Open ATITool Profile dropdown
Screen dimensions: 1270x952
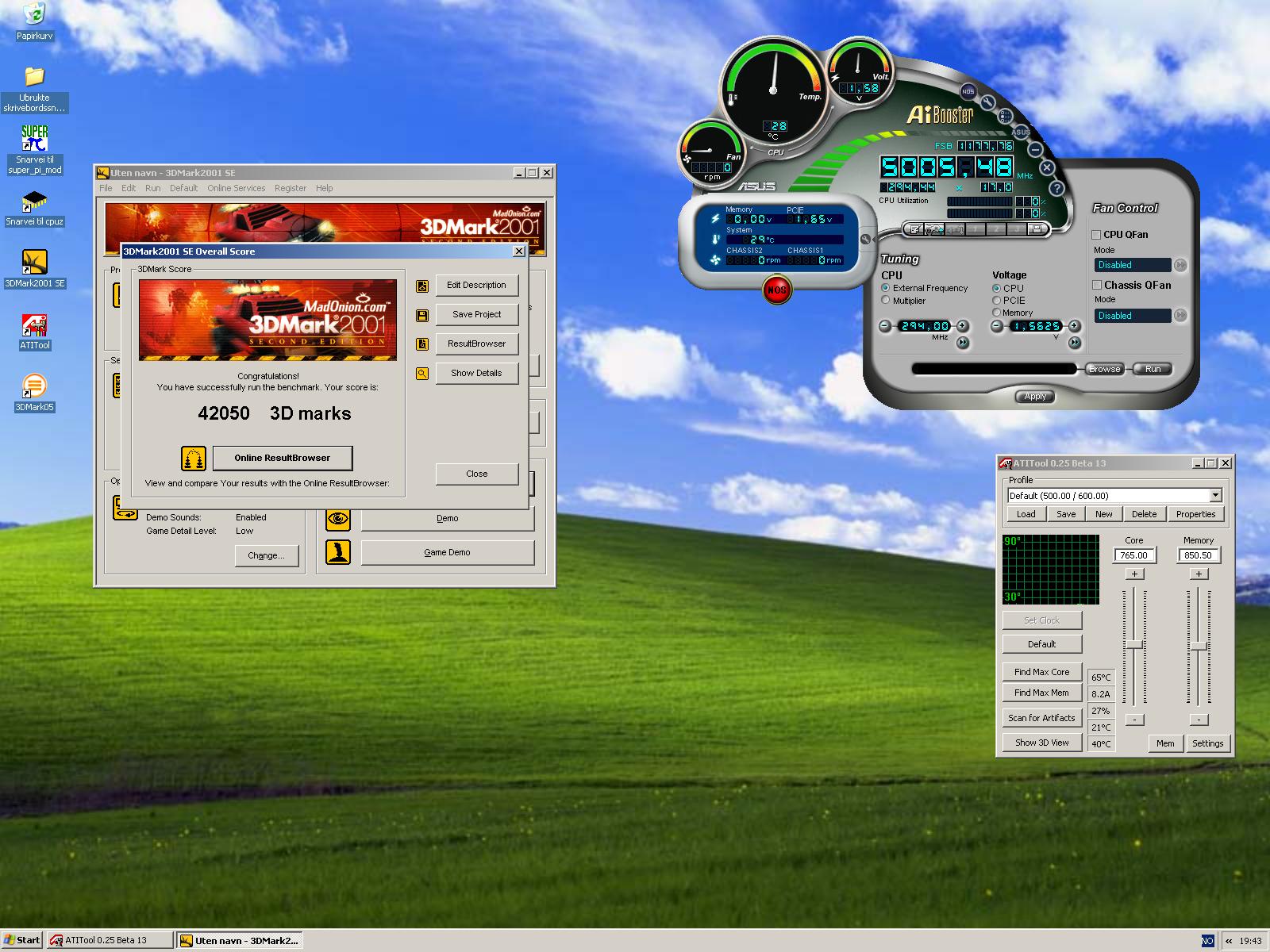(1215, 495)
